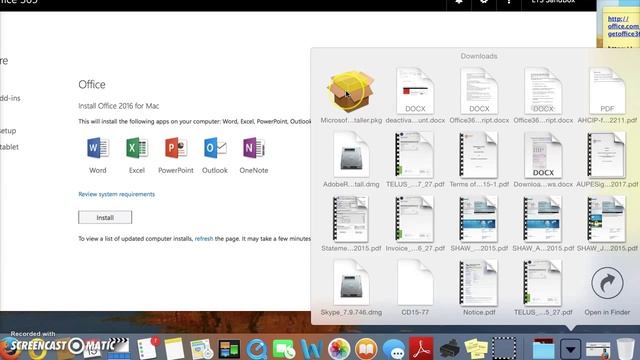This screenshot has width=640, height=360.
Task: Open the dashed-square screenshot app in Dock
Action: 504,349
